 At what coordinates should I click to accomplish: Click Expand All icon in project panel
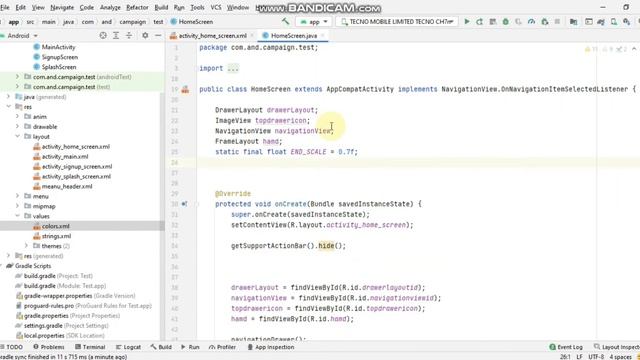point(116,36)
